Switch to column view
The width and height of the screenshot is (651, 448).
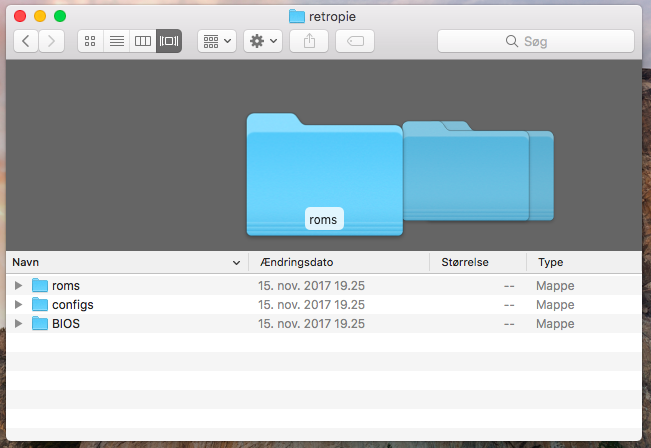[143, 41]
